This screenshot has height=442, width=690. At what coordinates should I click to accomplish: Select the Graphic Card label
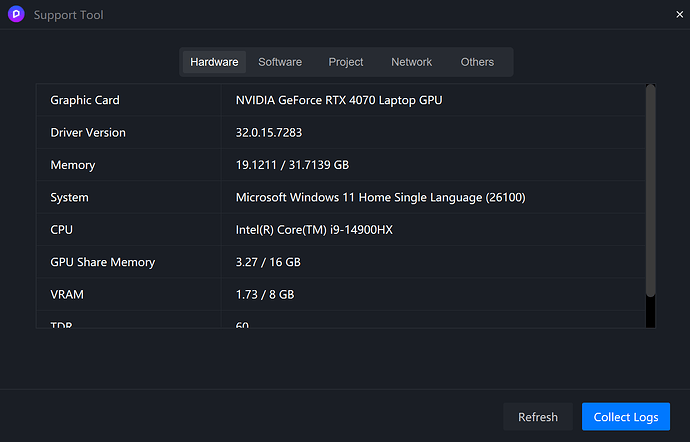pos(85,100)
